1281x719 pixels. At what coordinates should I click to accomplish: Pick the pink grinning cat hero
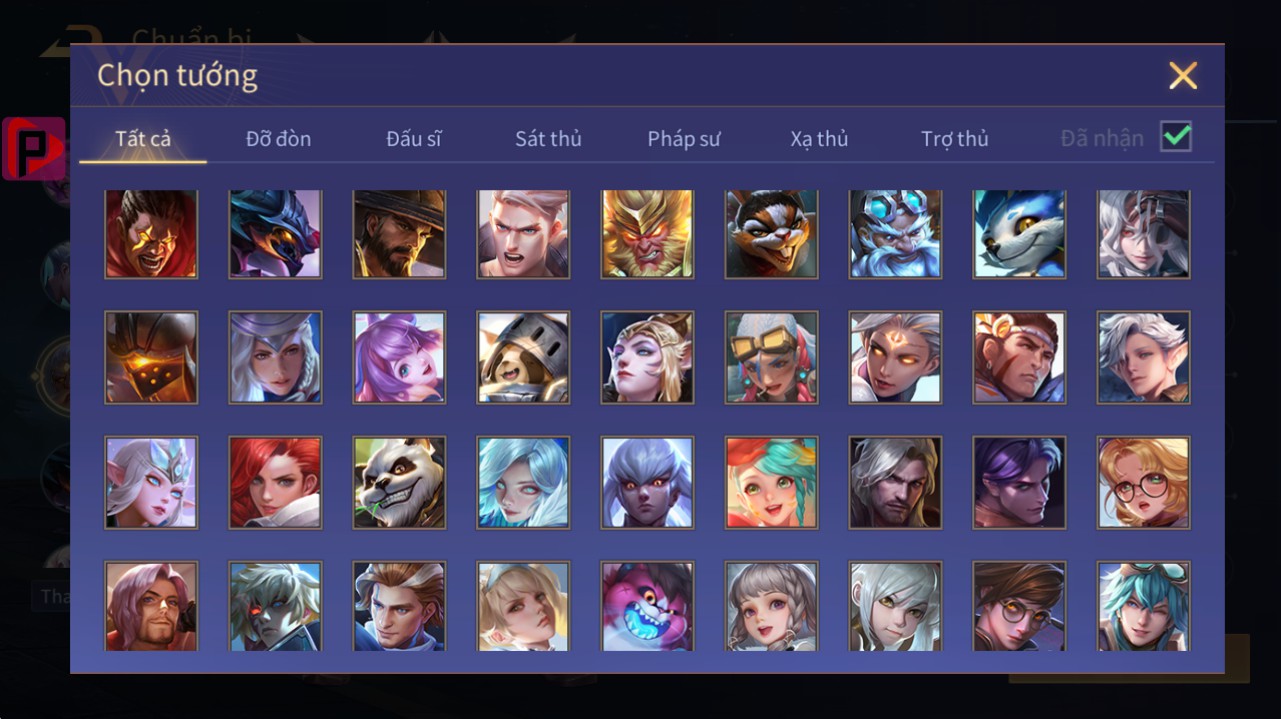[x=647, y=606]
